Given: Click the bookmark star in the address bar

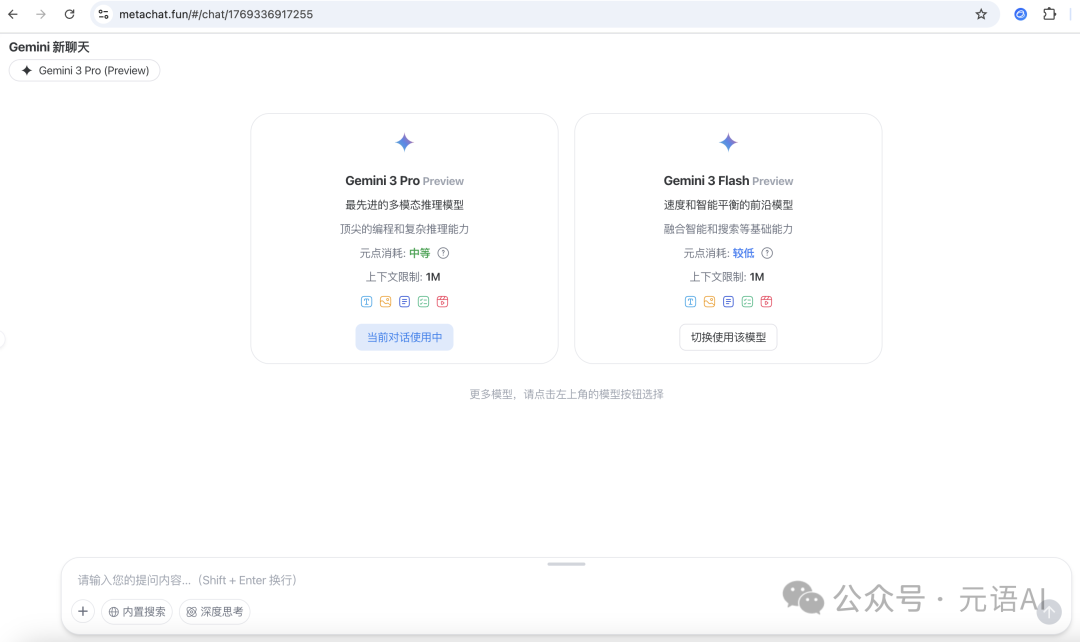Looking at the screenshot, I should [x=981, y=14].
